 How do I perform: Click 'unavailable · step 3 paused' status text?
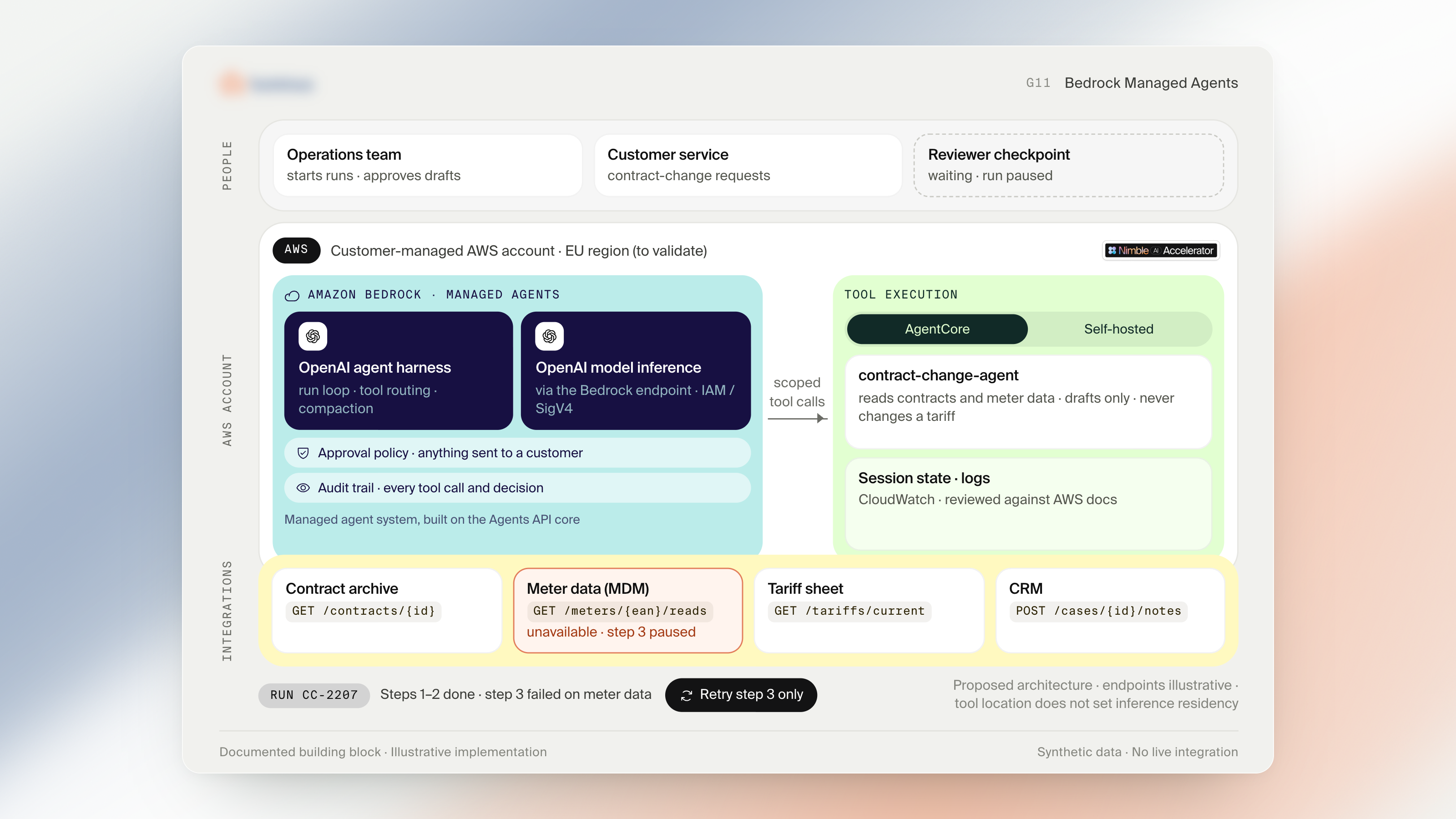[611, 632]
